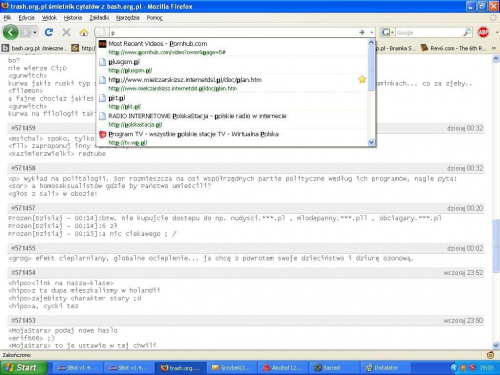Image resolution: width=500 pixels, height=375 pixels.
Task: Click into the address bar text field
Action: (x=233, y=33)
